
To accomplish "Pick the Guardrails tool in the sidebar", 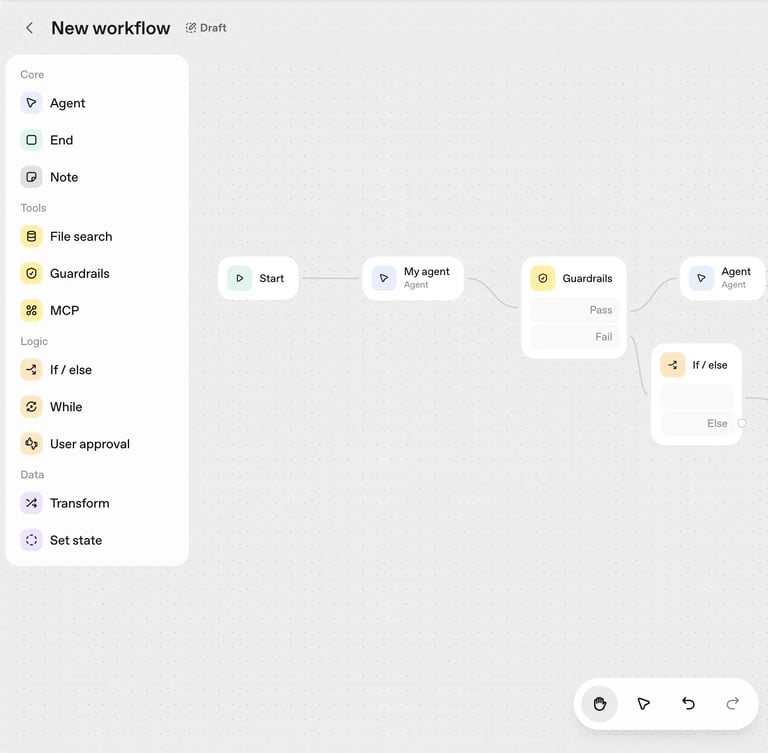I will tap(97, 273).
